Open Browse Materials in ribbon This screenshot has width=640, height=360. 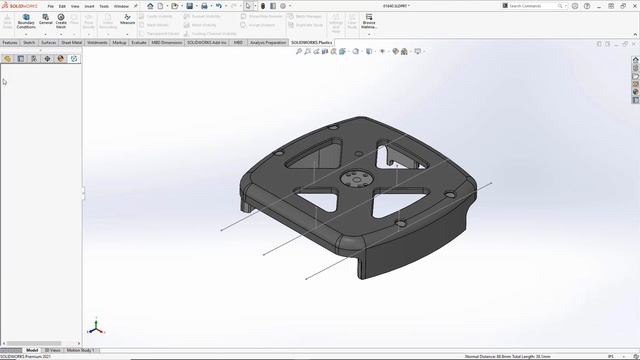(x=369, y=21)
